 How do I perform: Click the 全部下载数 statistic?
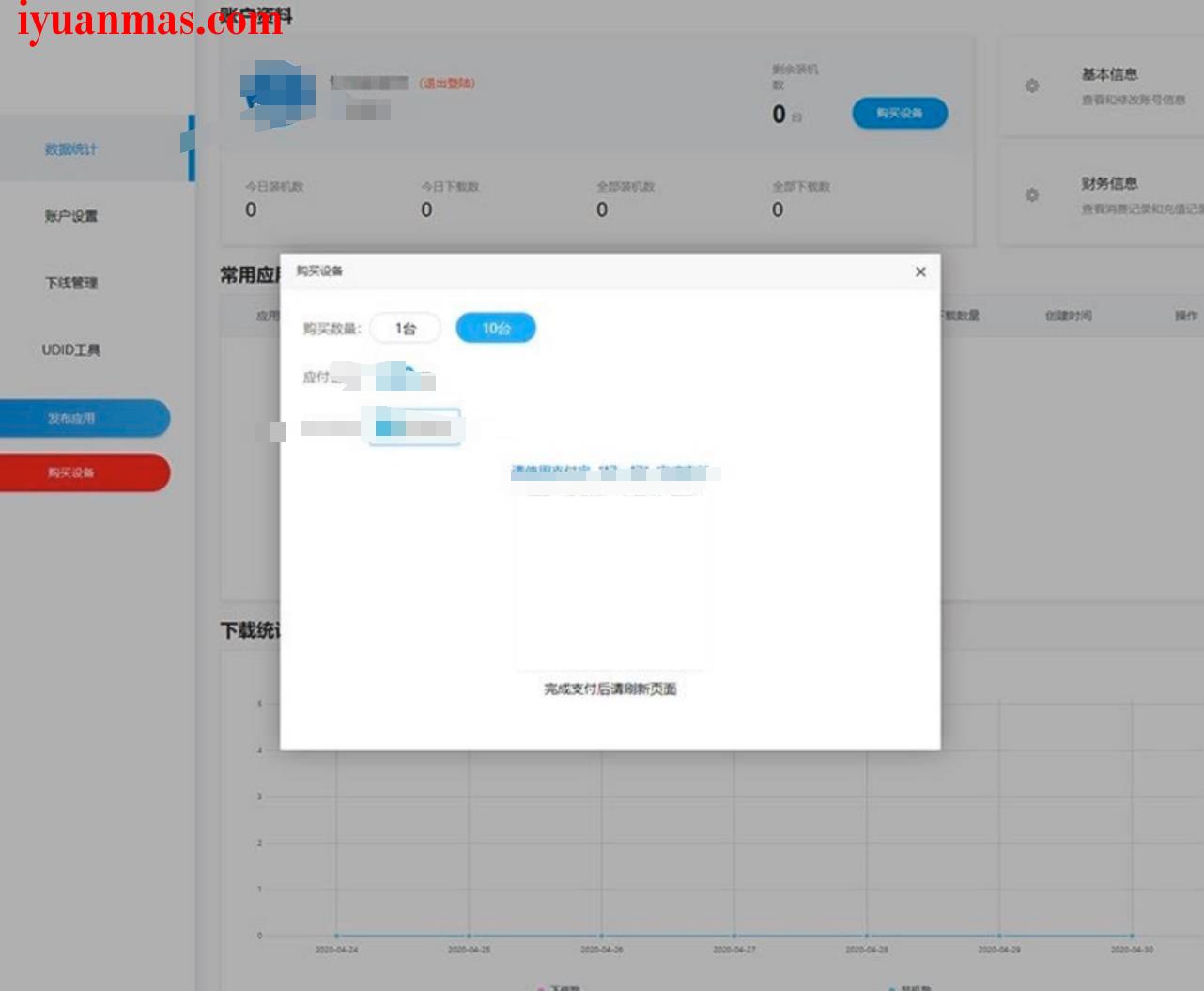point(801,199)
